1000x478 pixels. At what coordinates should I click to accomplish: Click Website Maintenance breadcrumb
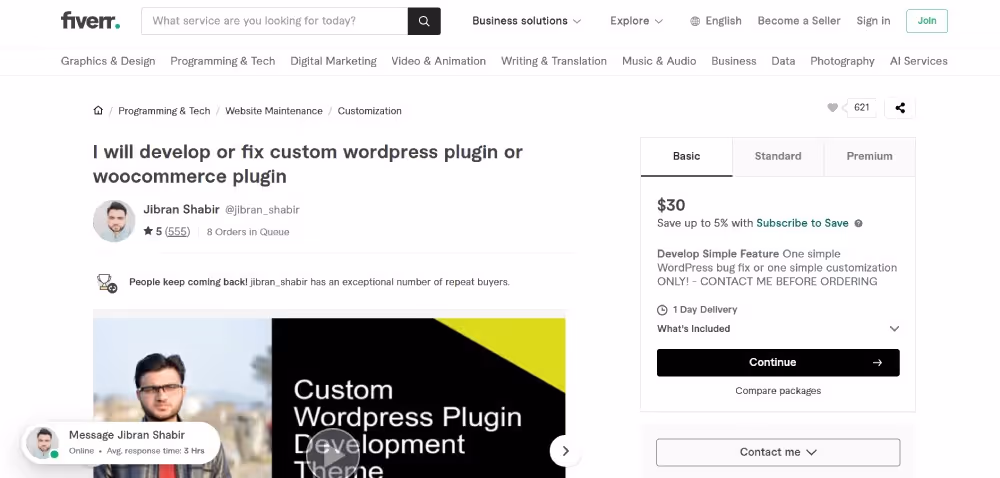coord(274,111)
